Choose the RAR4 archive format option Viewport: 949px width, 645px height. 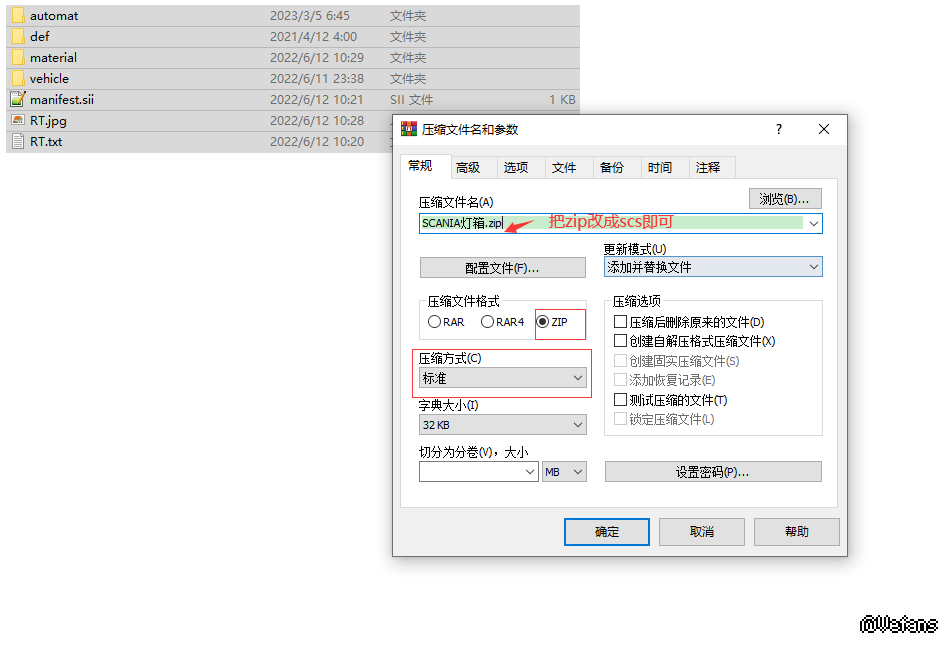[488, 322]
